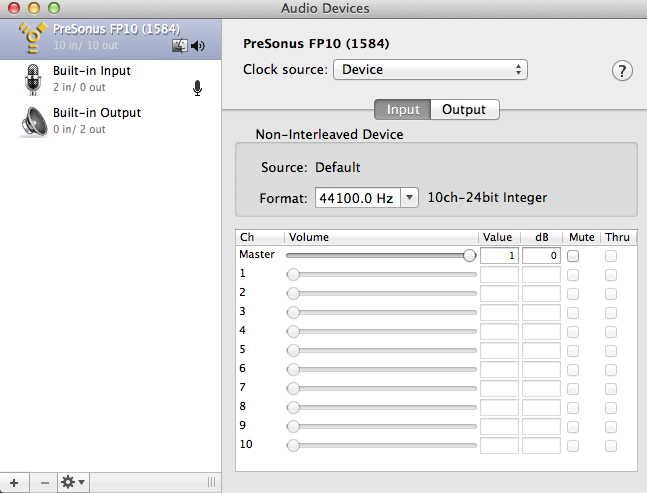Viewport: 647px width, 493px height.
Task: Toggle Mute checkbox for channel 5
Action: (573, 351)
